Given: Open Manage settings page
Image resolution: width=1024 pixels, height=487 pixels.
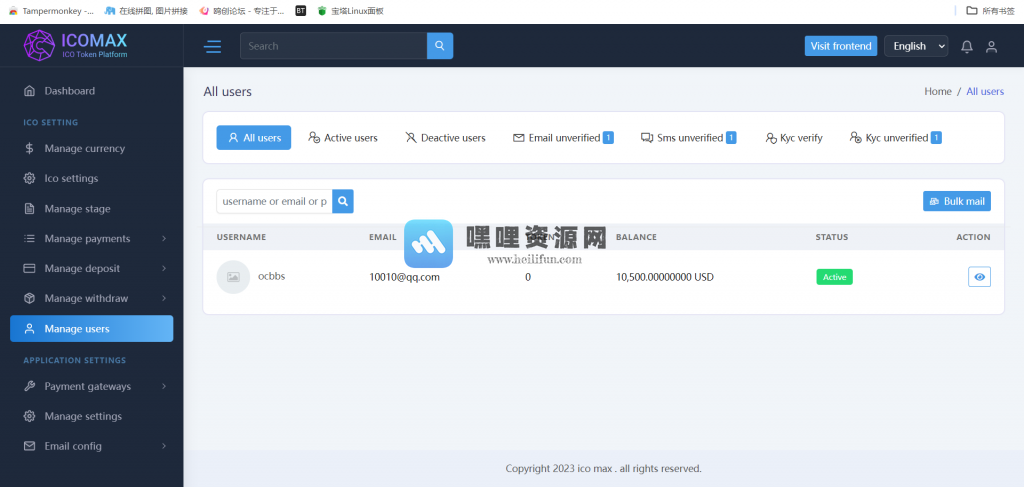Looking at the screenshot, I should [x=91, y=416].
